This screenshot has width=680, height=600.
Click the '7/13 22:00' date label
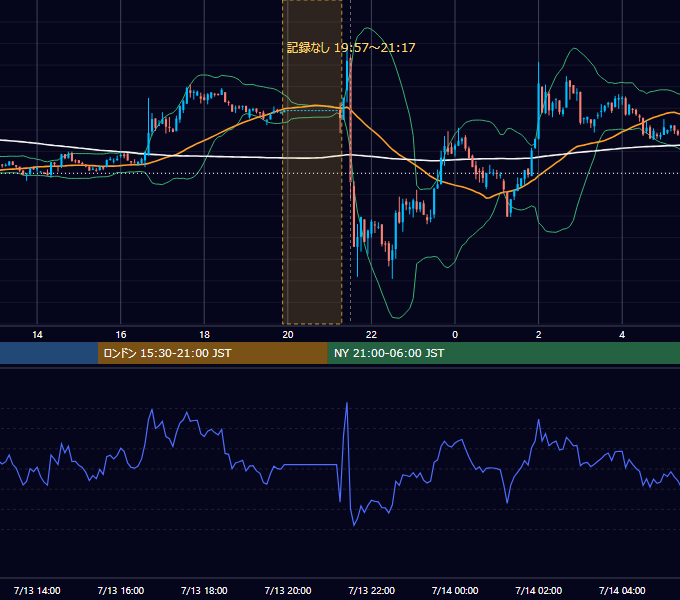click(x=372, y=590)
